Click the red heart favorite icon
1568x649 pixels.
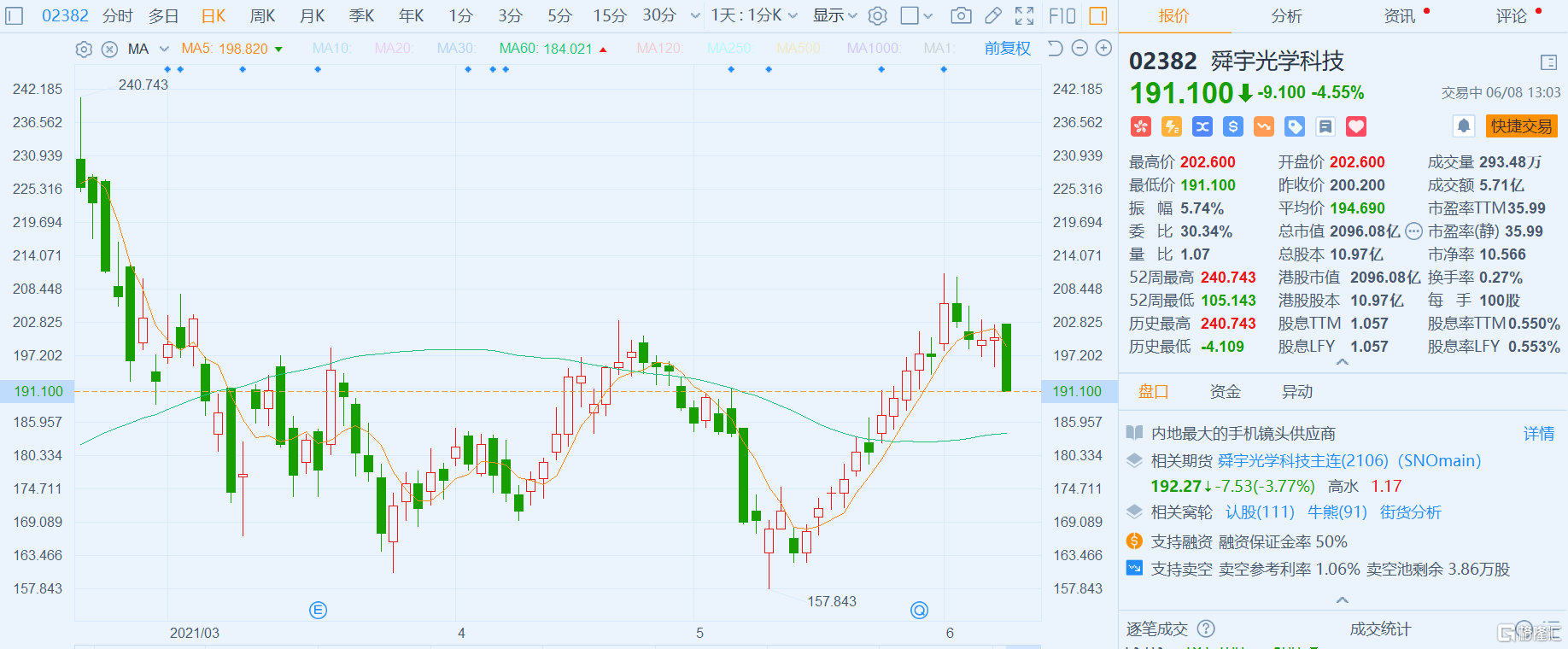1356,126
